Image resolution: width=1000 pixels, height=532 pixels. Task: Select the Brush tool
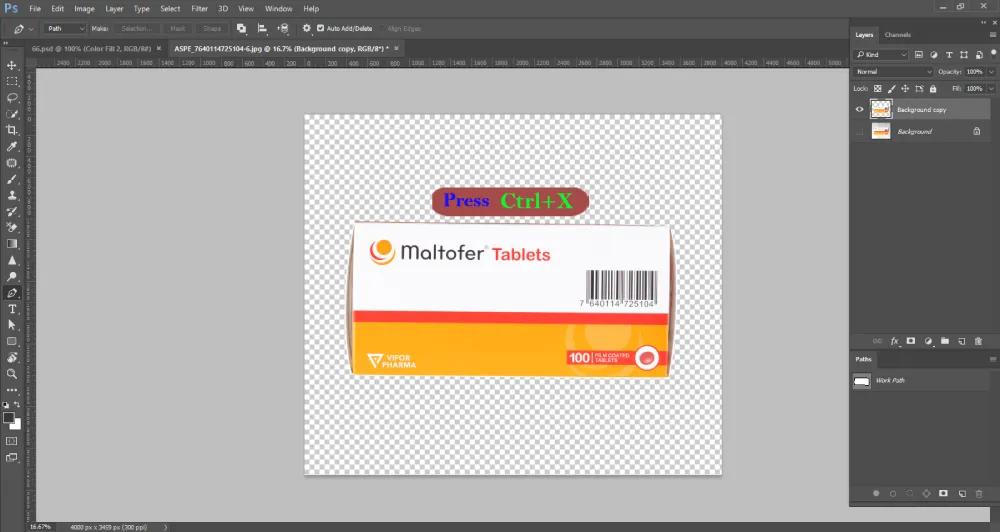11,179
